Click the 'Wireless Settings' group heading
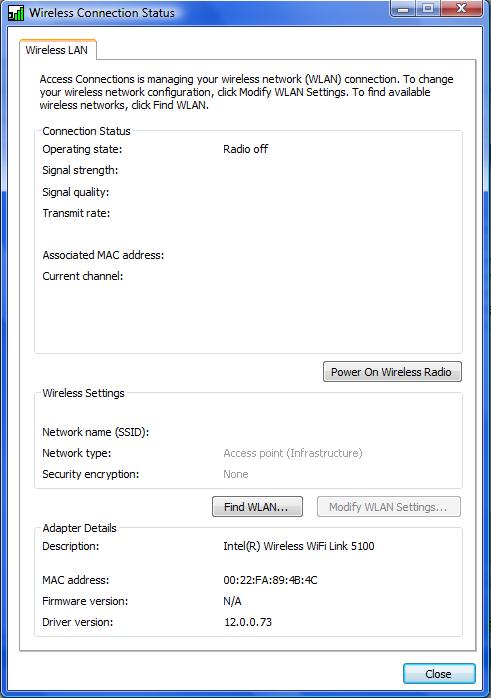 click(x=83, y=394)
